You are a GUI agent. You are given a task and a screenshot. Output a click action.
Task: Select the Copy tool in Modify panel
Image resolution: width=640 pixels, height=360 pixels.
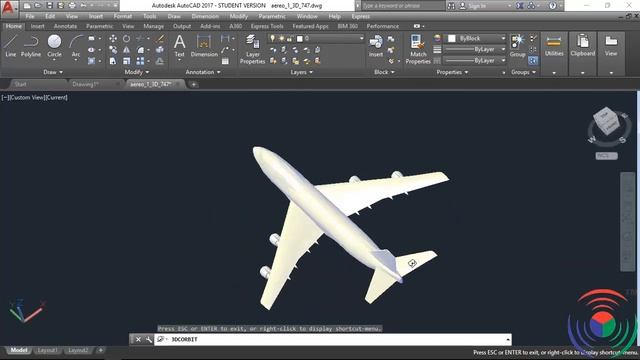coord(113,50)
